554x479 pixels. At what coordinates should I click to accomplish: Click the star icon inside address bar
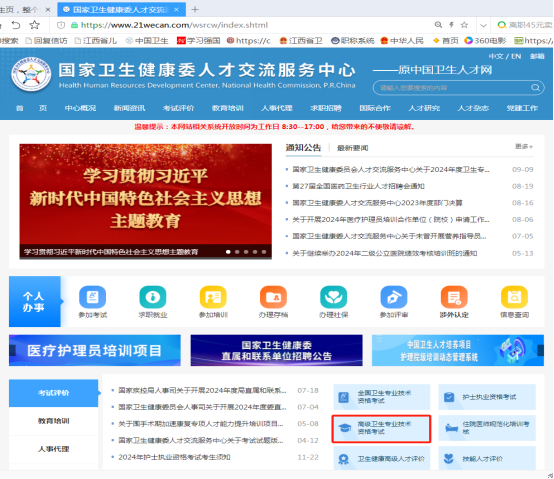click(x=464, y=25)
